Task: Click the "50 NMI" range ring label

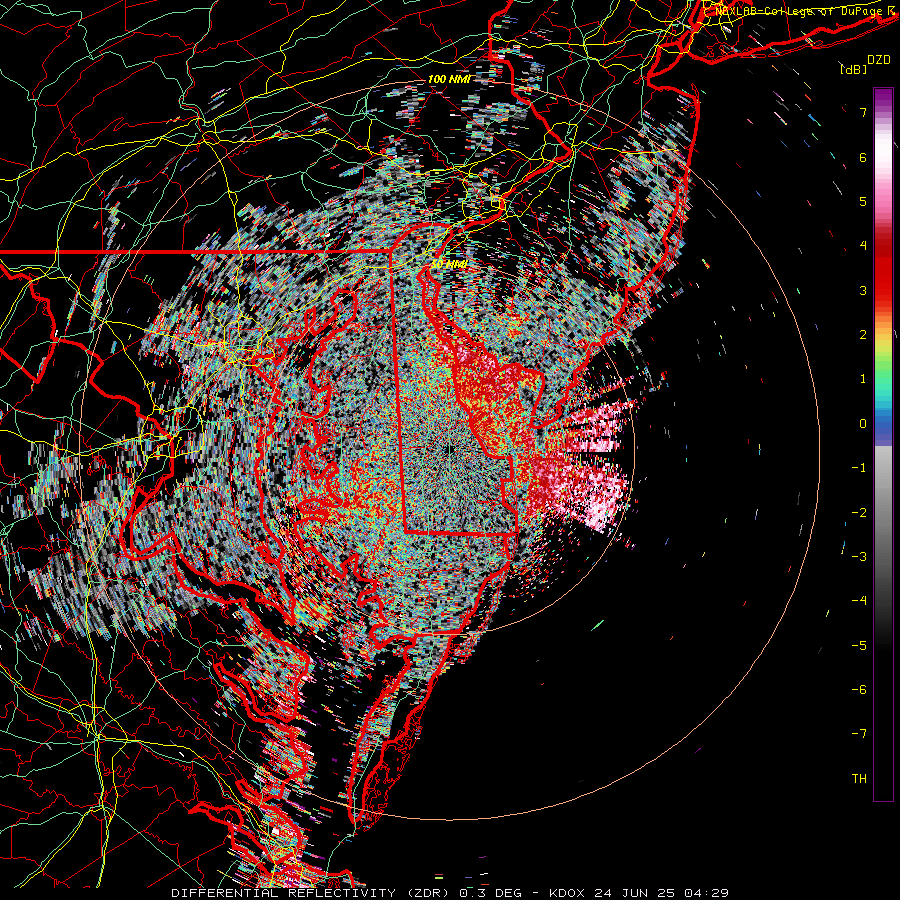Action: pyautogui.click(x=449, y=264)
